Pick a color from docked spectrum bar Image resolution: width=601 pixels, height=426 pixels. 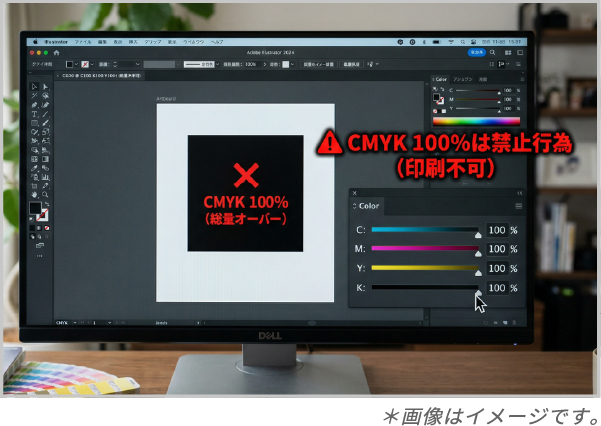pos(476,122)
